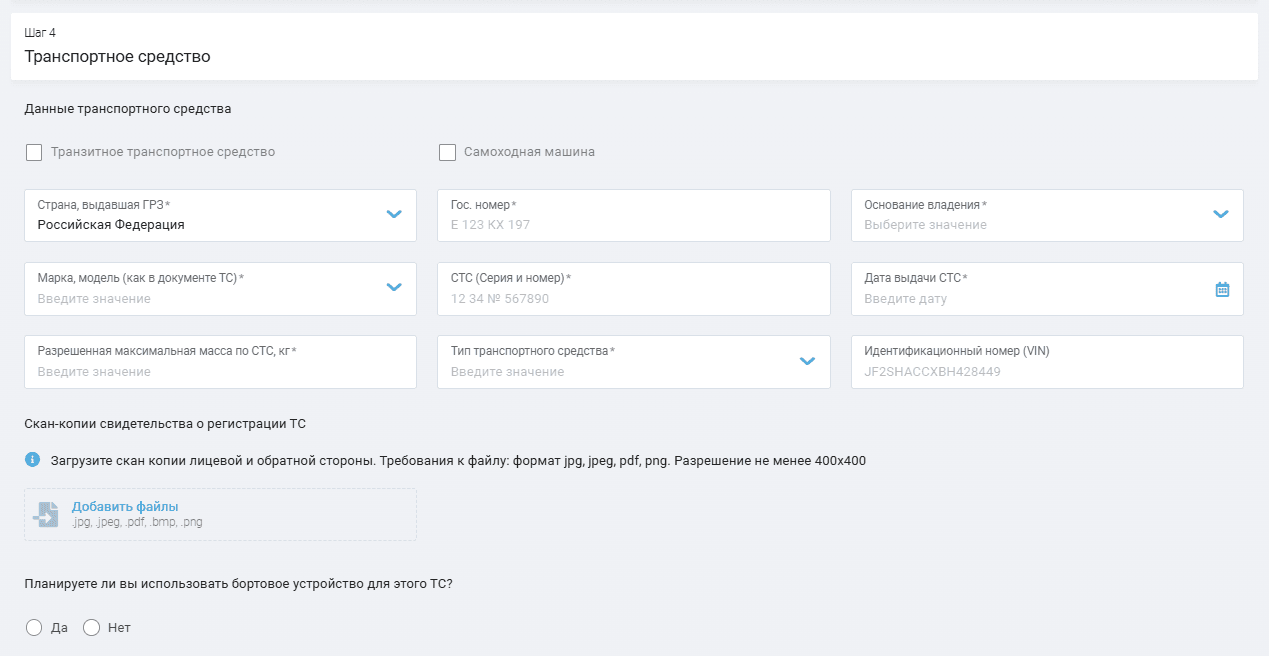The width and height of the screenshot is (1269, 656).
Task: Open the Тип транспортного средства dropdown
Action: coord(634,362)
